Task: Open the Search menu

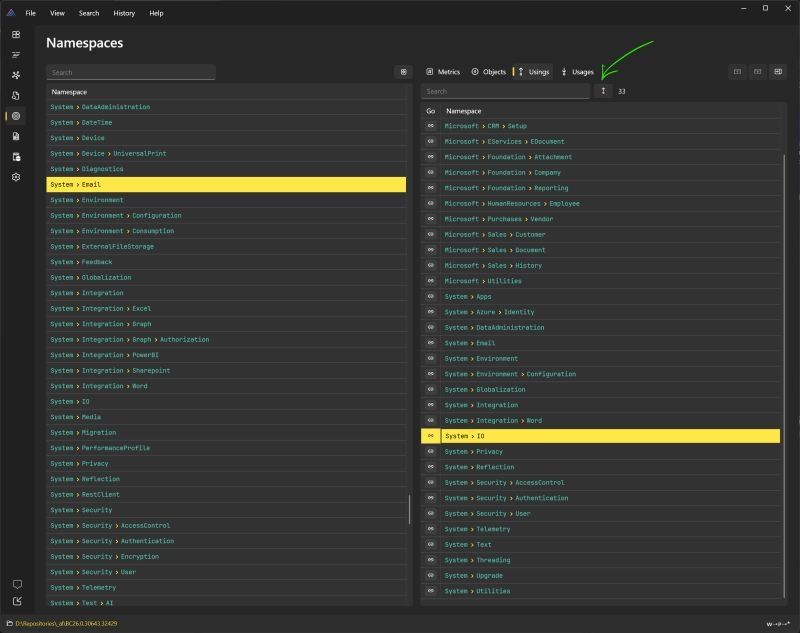Action: [x=89, y=13]
